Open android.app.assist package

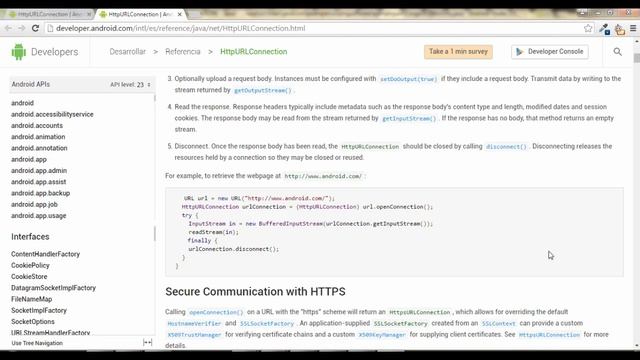click(x=39, y=182)
